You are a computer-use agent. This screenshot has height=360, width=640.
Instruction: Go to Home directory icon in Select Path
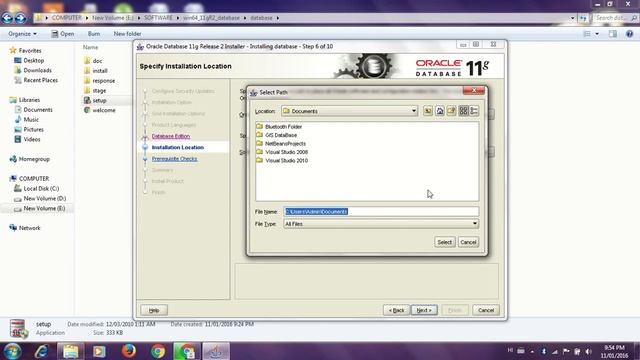click(440, 111)
